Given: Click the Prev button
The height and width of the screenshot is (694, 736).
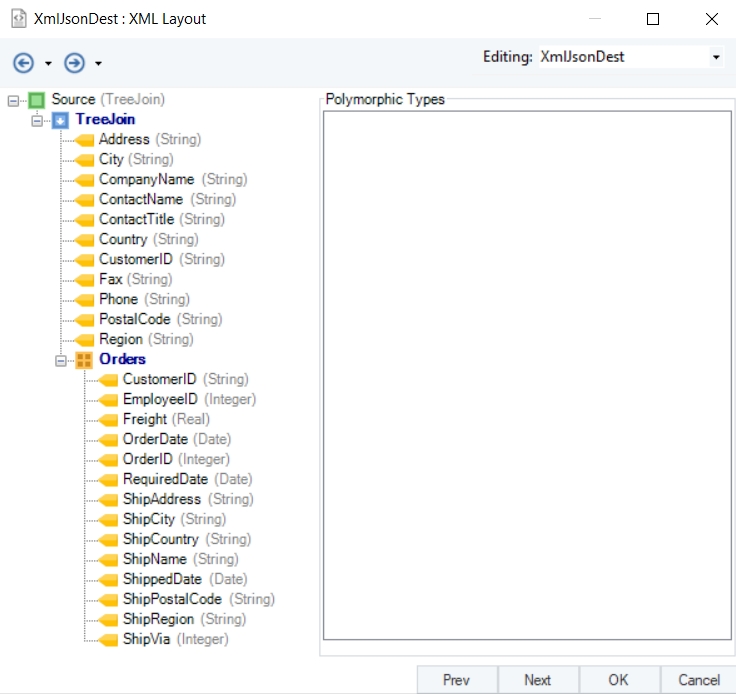Looking at the screenshot, I should click(457, 679).
